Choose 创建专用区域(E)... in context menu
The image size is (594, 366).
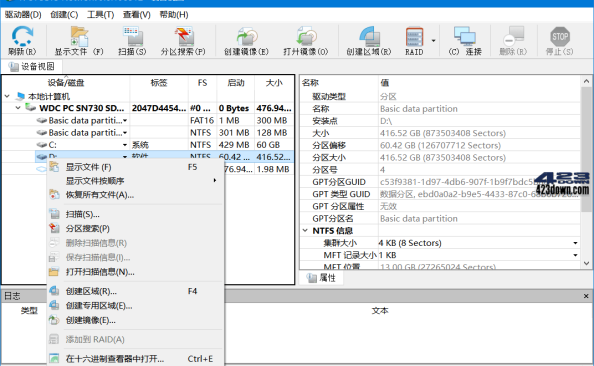coord(136,305)
